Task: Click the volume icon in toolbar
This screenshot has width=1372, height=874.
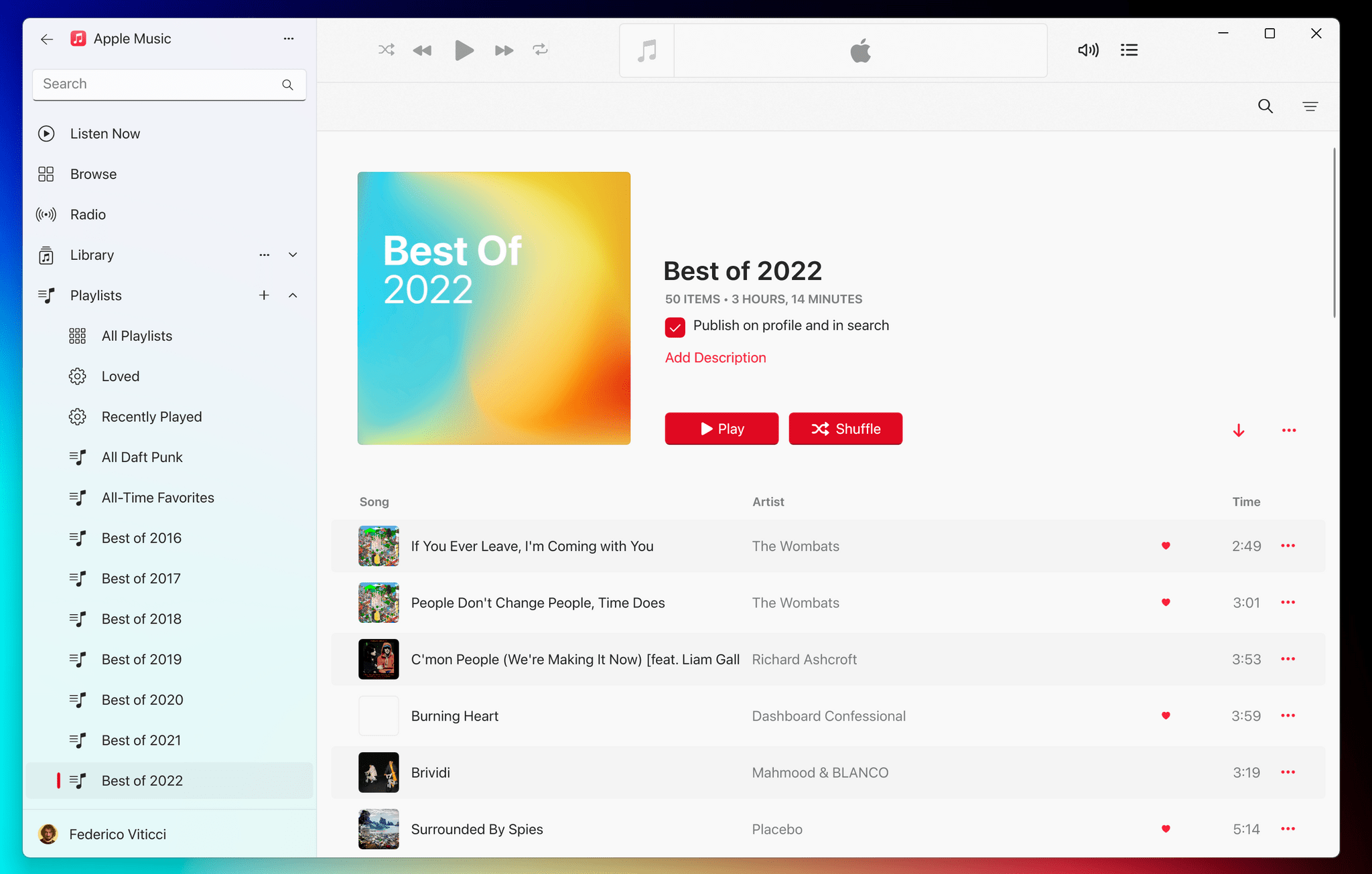Action: (x=1088, y=49)
